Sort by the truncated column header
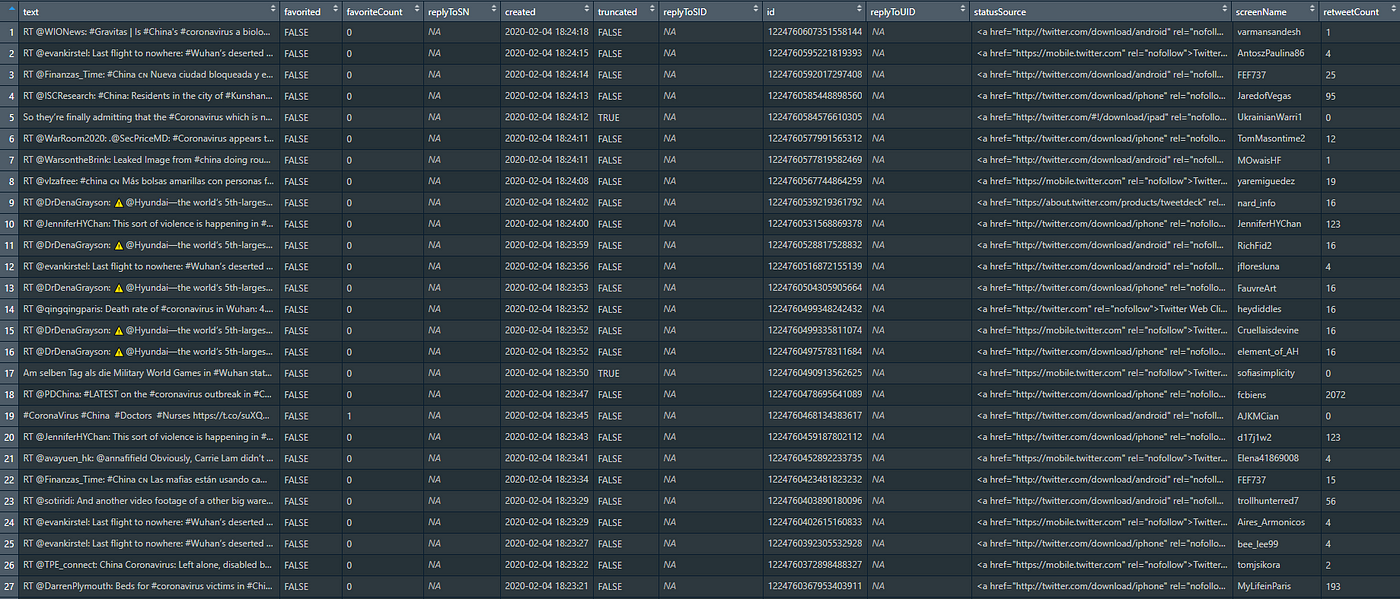The image size is (1400, 599). (625, 12)
